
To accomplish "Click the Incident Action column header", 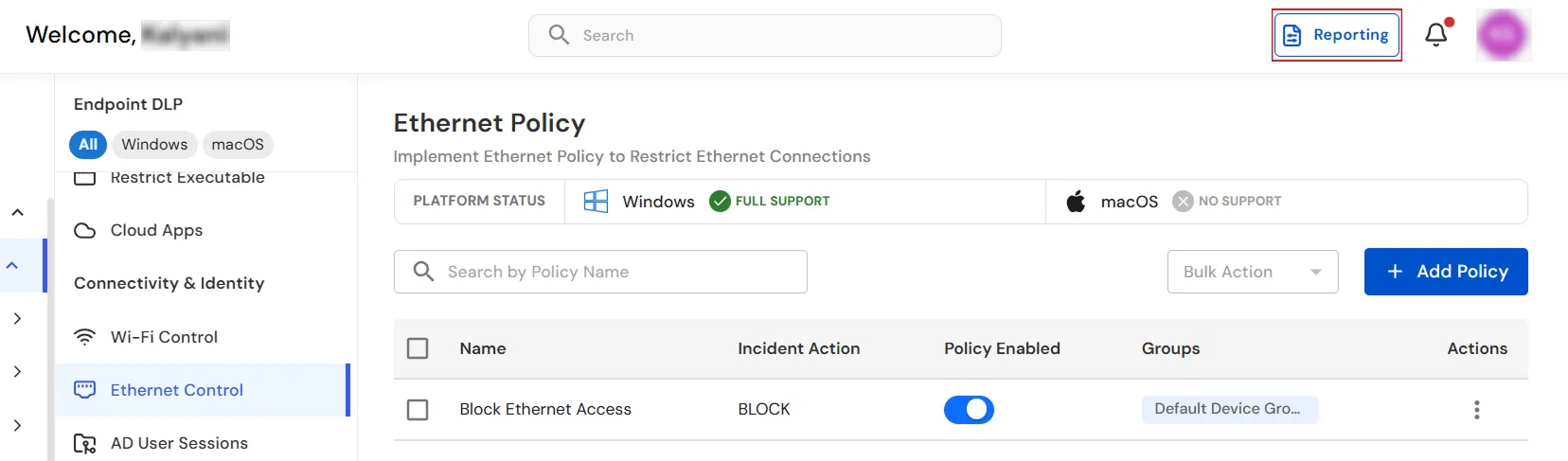I will coord(799,348).
